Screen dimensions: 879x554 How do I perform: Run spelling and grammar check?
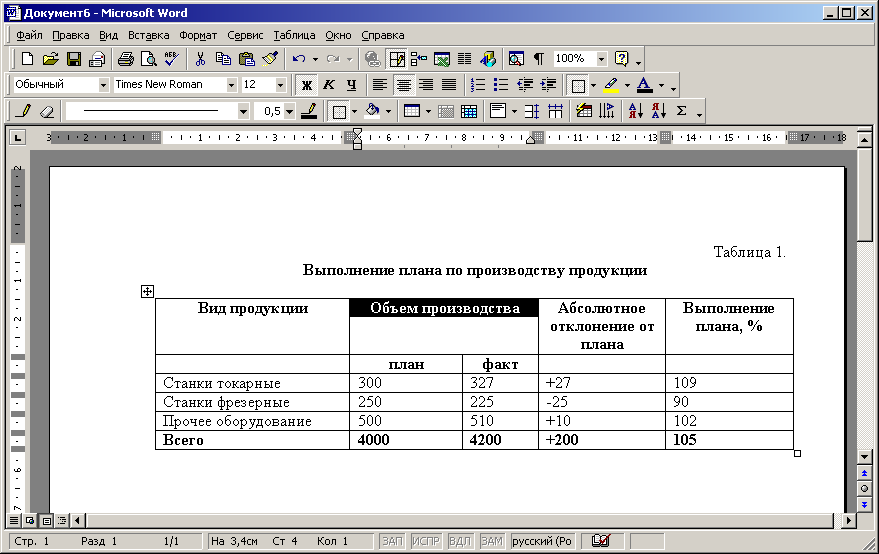[x=171, y=59]
